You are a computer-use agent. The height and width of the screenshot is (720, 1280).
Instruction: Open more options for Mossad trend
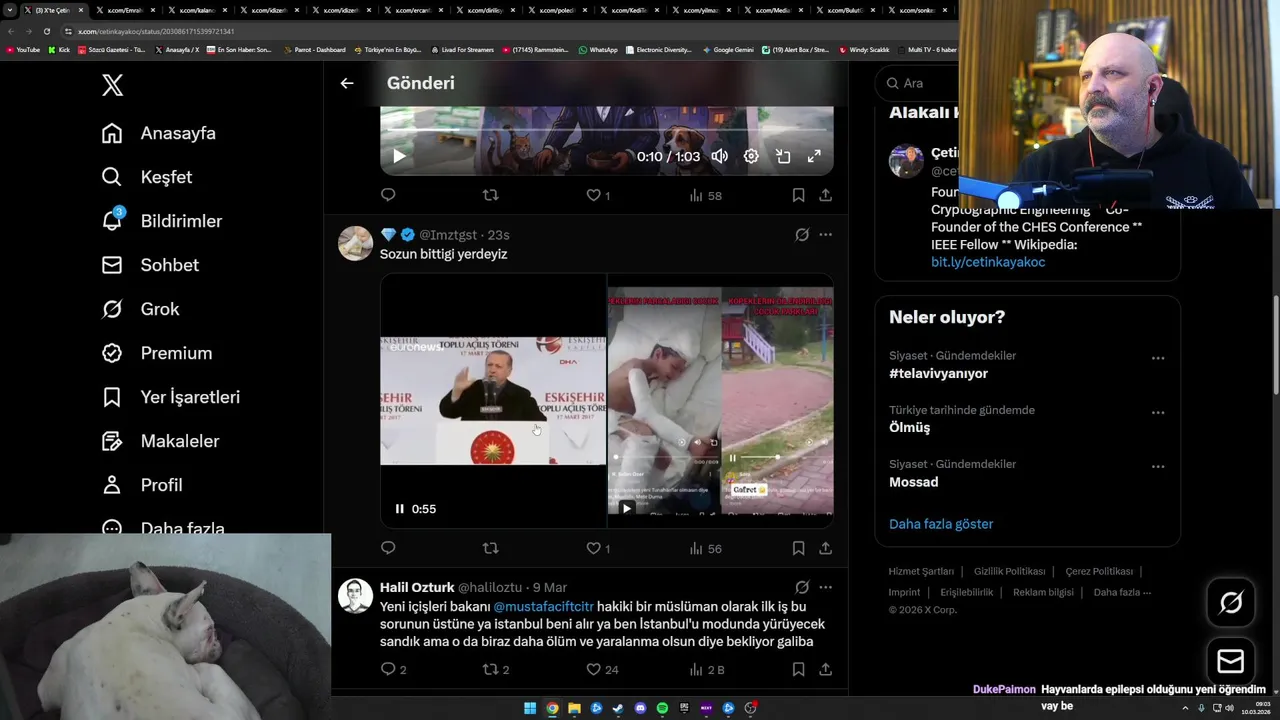pos(1157,466)
